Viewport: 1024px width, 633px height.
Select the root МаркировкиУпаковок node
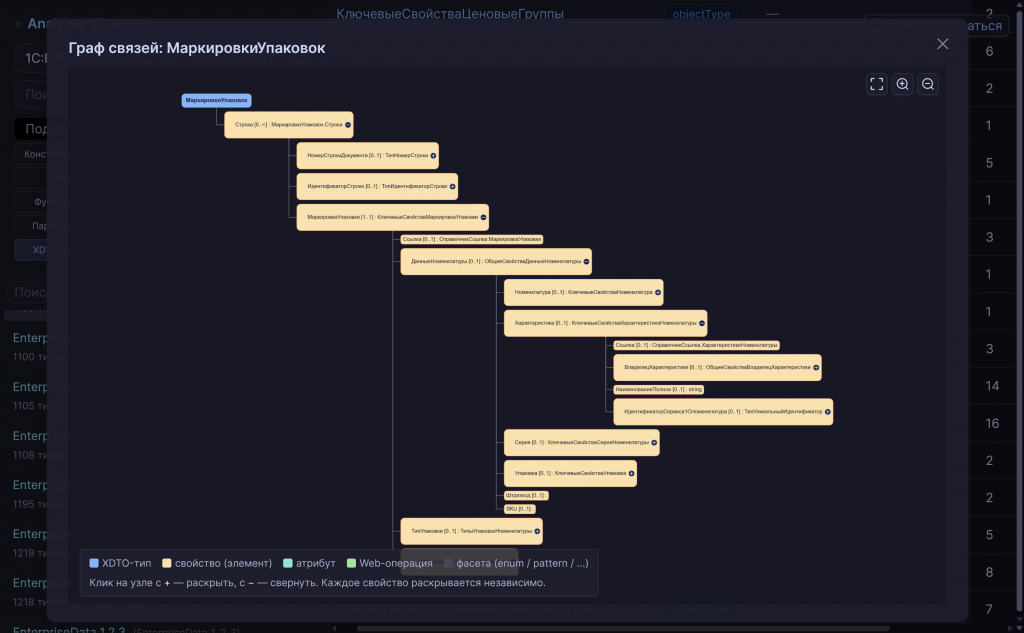[216, 100]
